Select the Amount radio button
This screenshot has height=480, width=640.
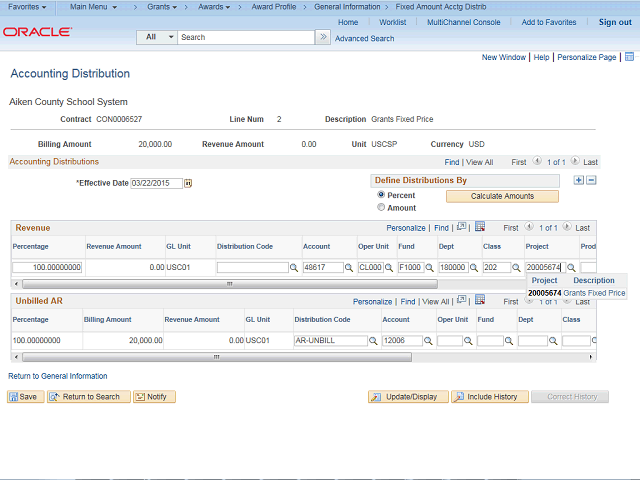click(381, 207)
